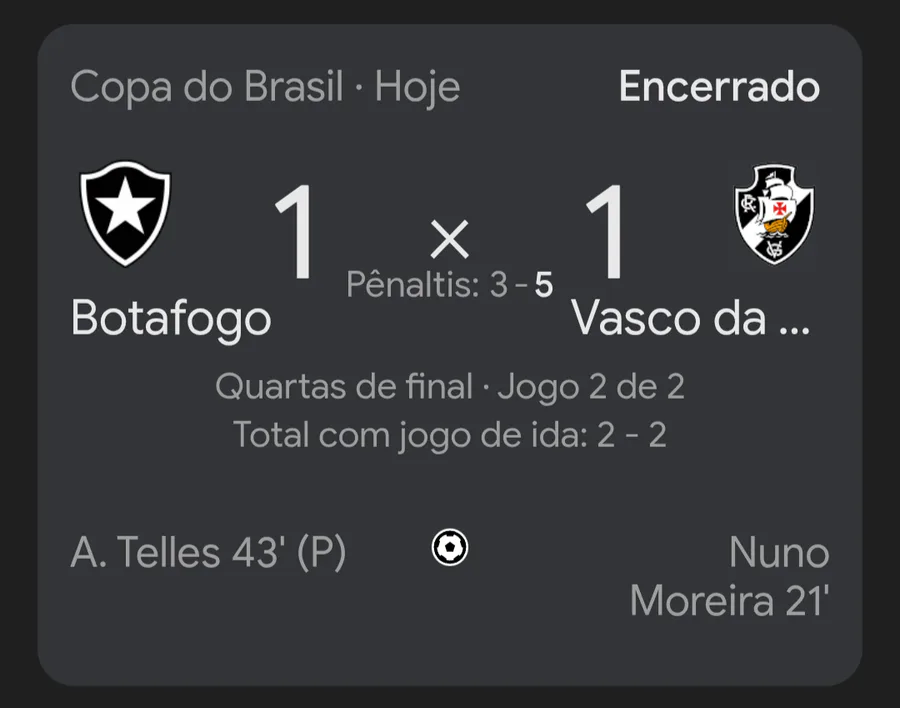Click the Vasco da Gama club crest
900x708 pixels.
coord(774,214)
